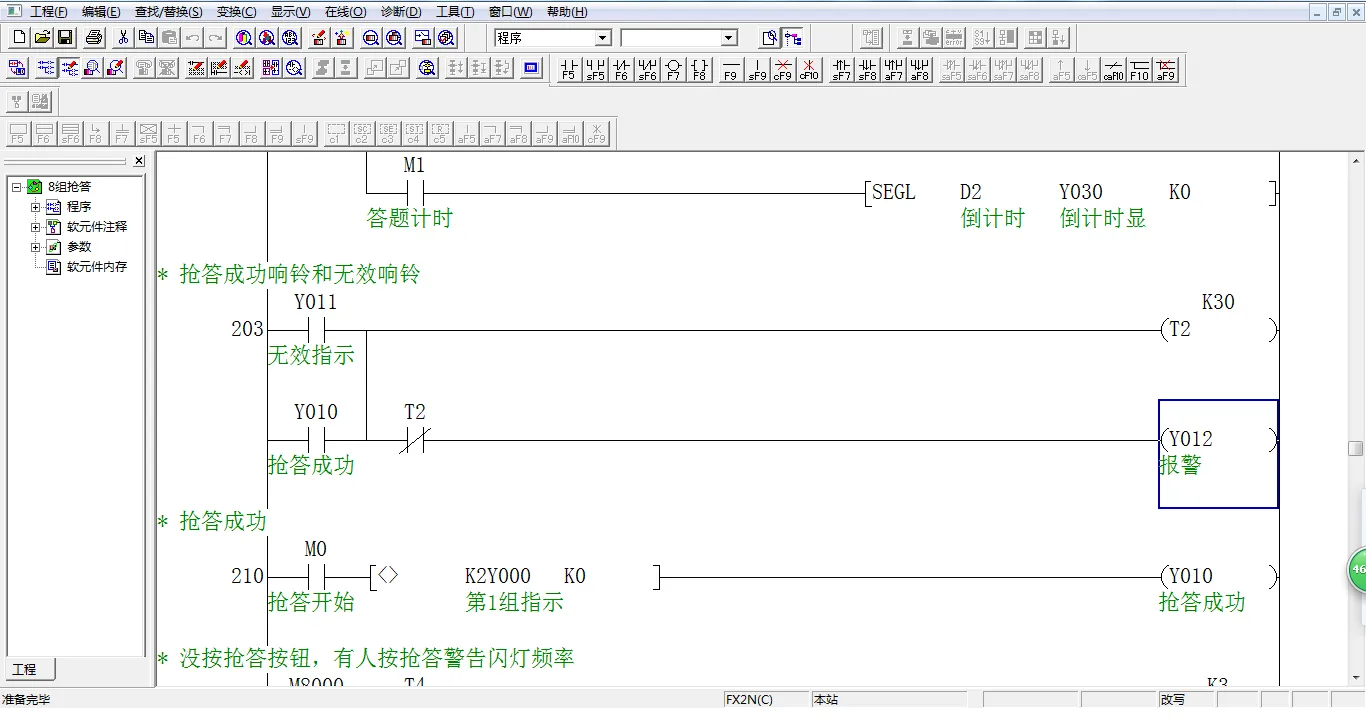
Task: Insert normally open contact F5
Action: [x=569, y=69]
